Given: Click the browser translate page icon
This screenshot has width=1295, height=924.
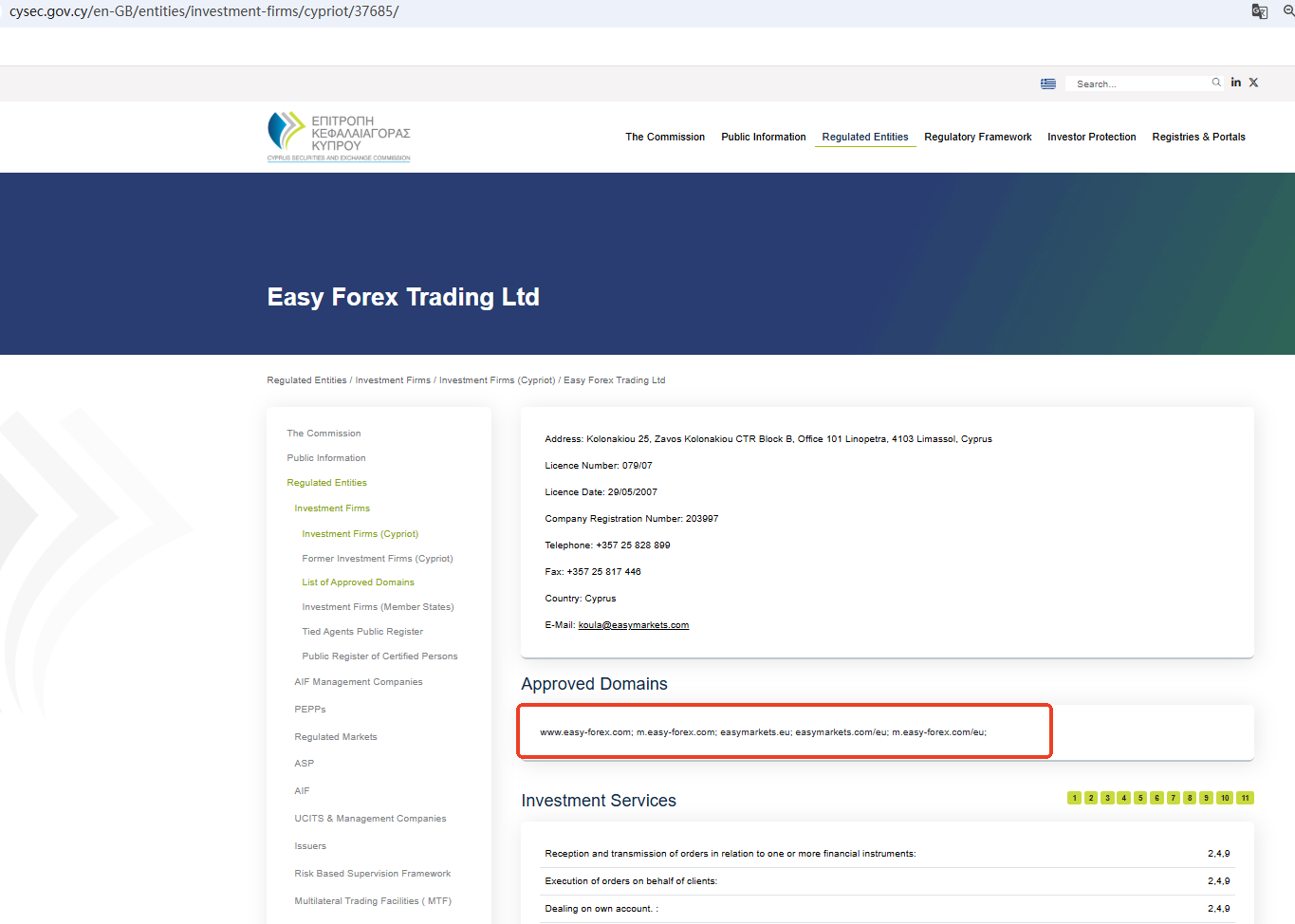Looking at the screenshot, I should [x=1259, y=11].
